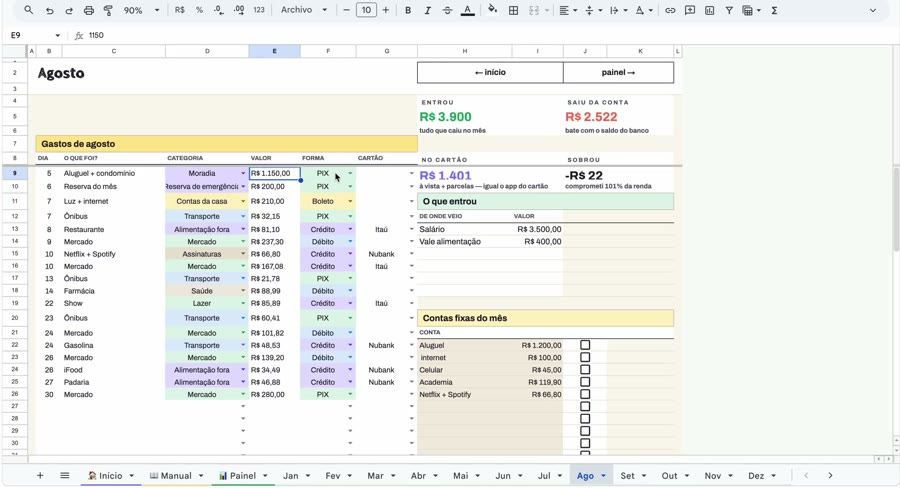Open the zoom 90% dropdown
The width and height of the screenshot is (900, 488).
coord(142,10)
